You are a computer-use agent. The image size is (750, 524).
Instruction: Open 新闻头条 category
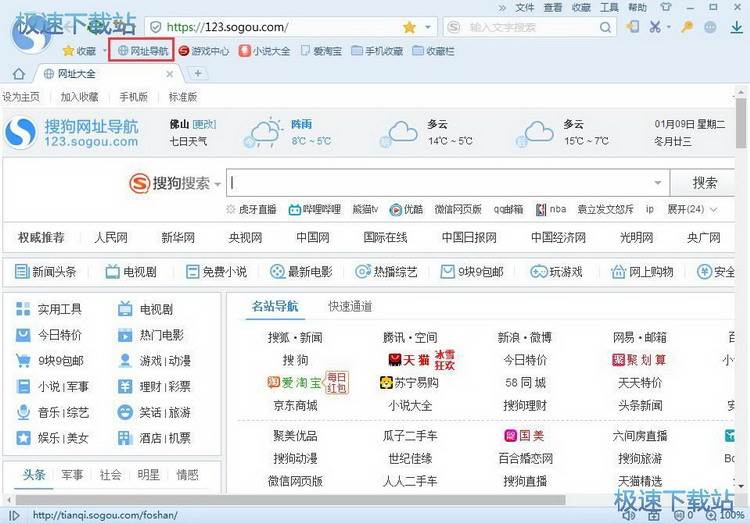coord(45,272)
